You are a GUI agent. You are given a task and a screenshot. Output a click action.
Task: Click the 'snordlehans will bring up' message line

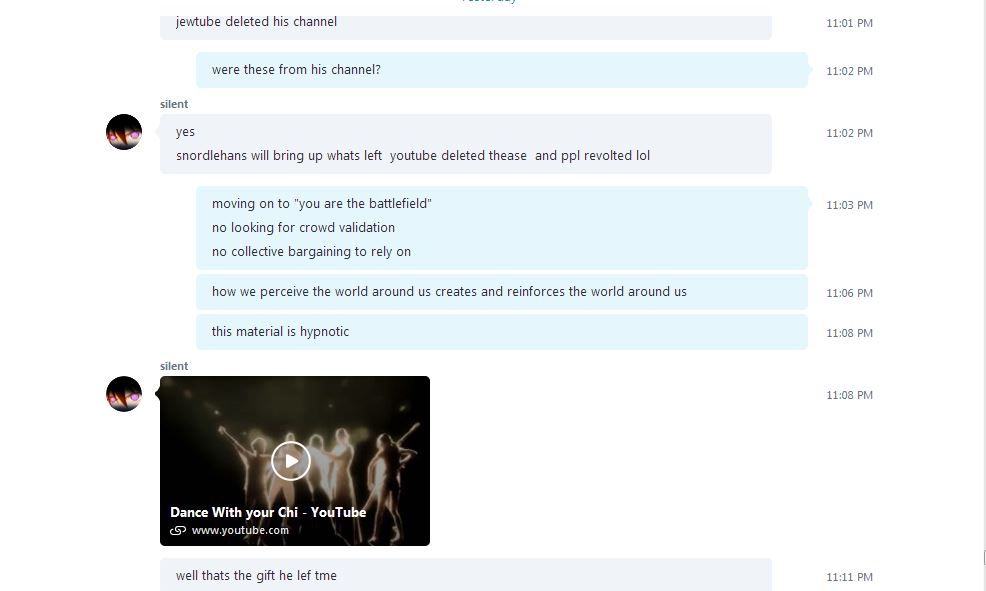click(413, 156)
